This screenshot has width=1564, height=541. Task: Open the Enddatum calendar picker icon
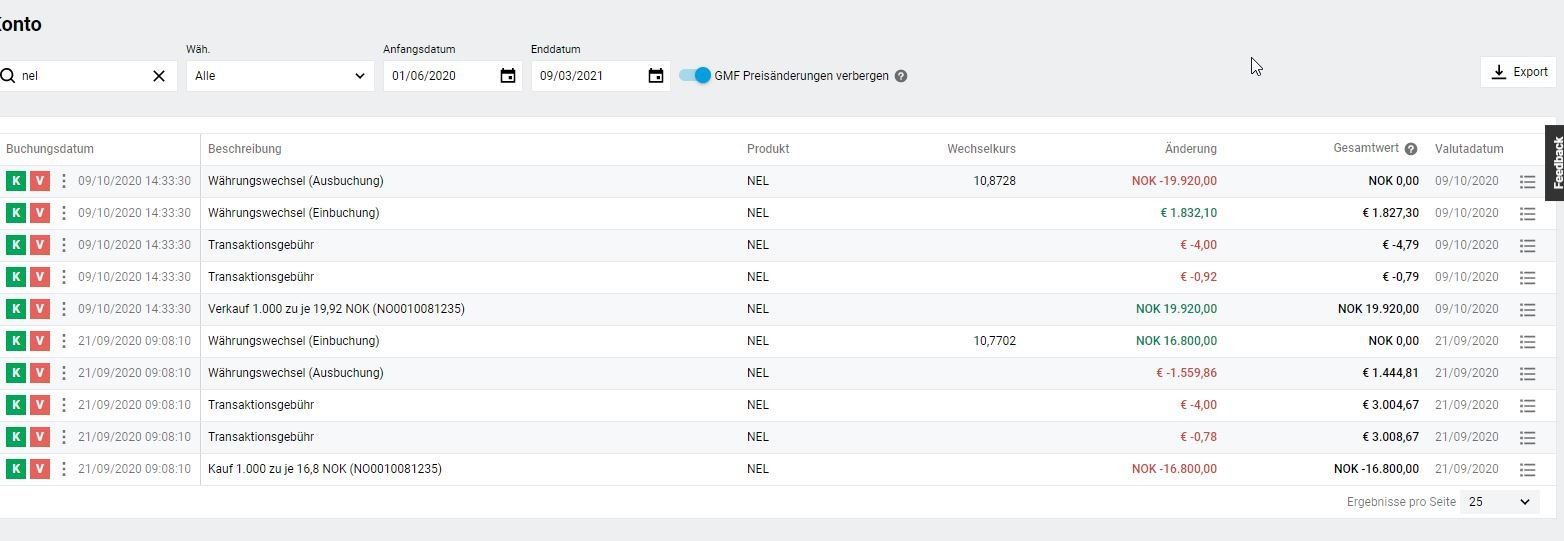(656, 76)
